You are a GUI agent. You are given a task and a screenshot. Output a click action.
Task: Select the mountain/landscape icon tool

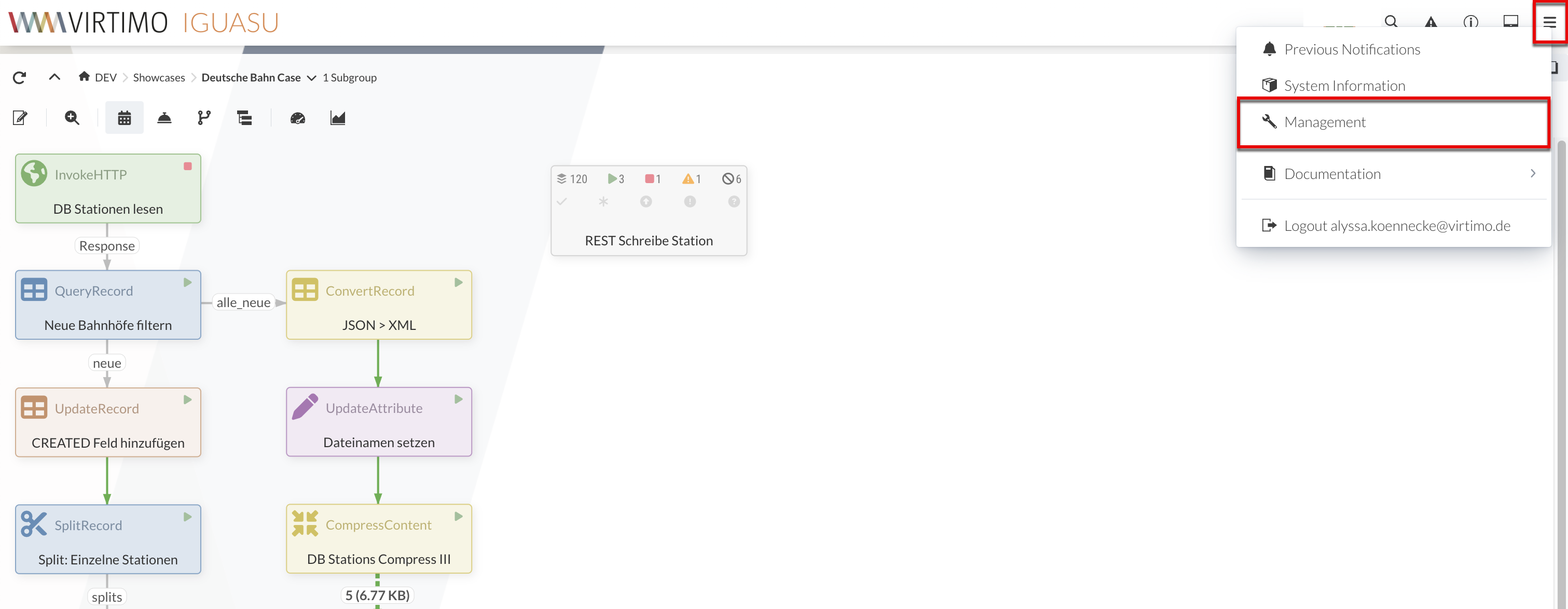[x=337, y=118]
